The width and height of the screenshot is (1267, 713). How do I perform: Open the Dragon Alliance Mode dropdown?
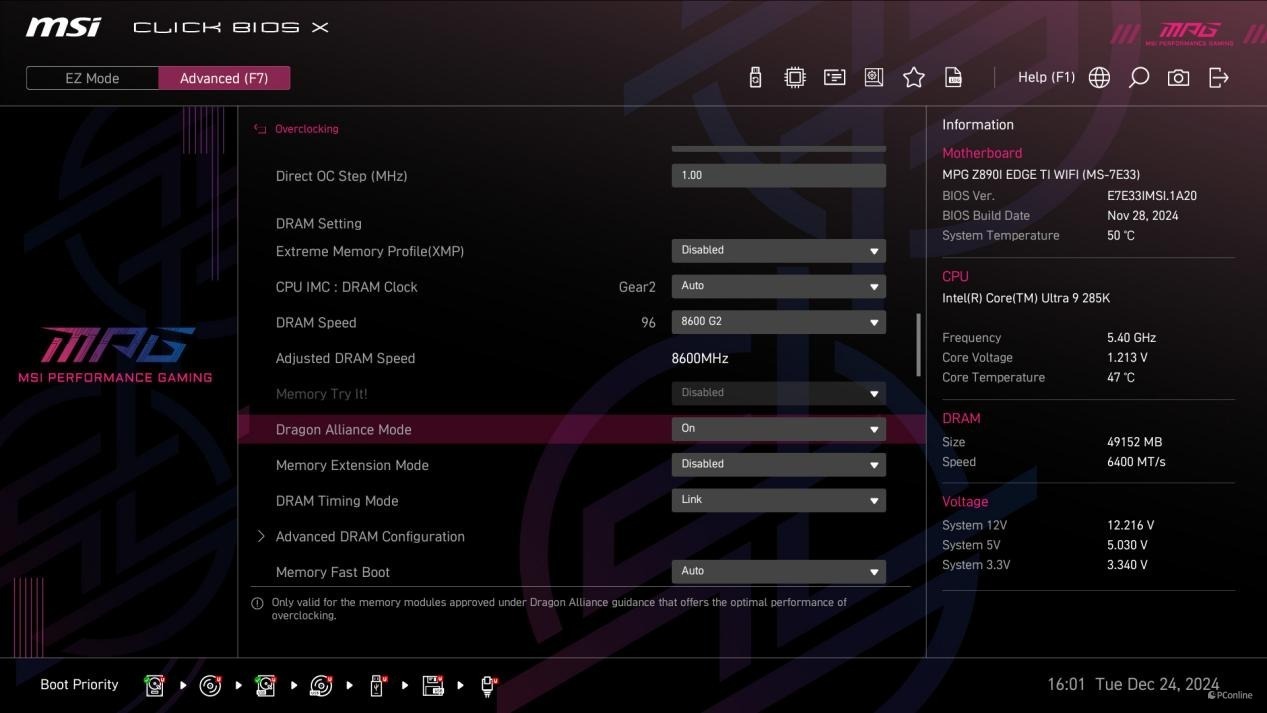click(778, 429)
